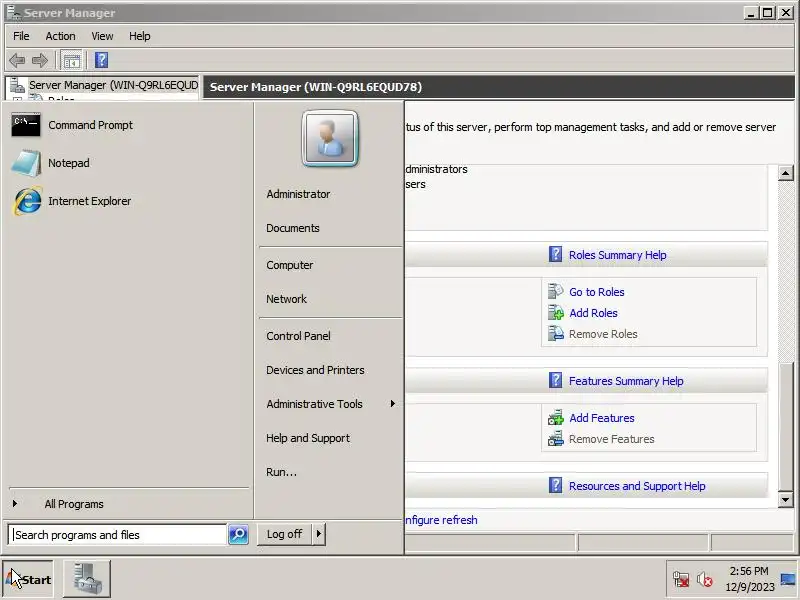Expand Administrative Tools submenu arrow

[x=392, y=404]
